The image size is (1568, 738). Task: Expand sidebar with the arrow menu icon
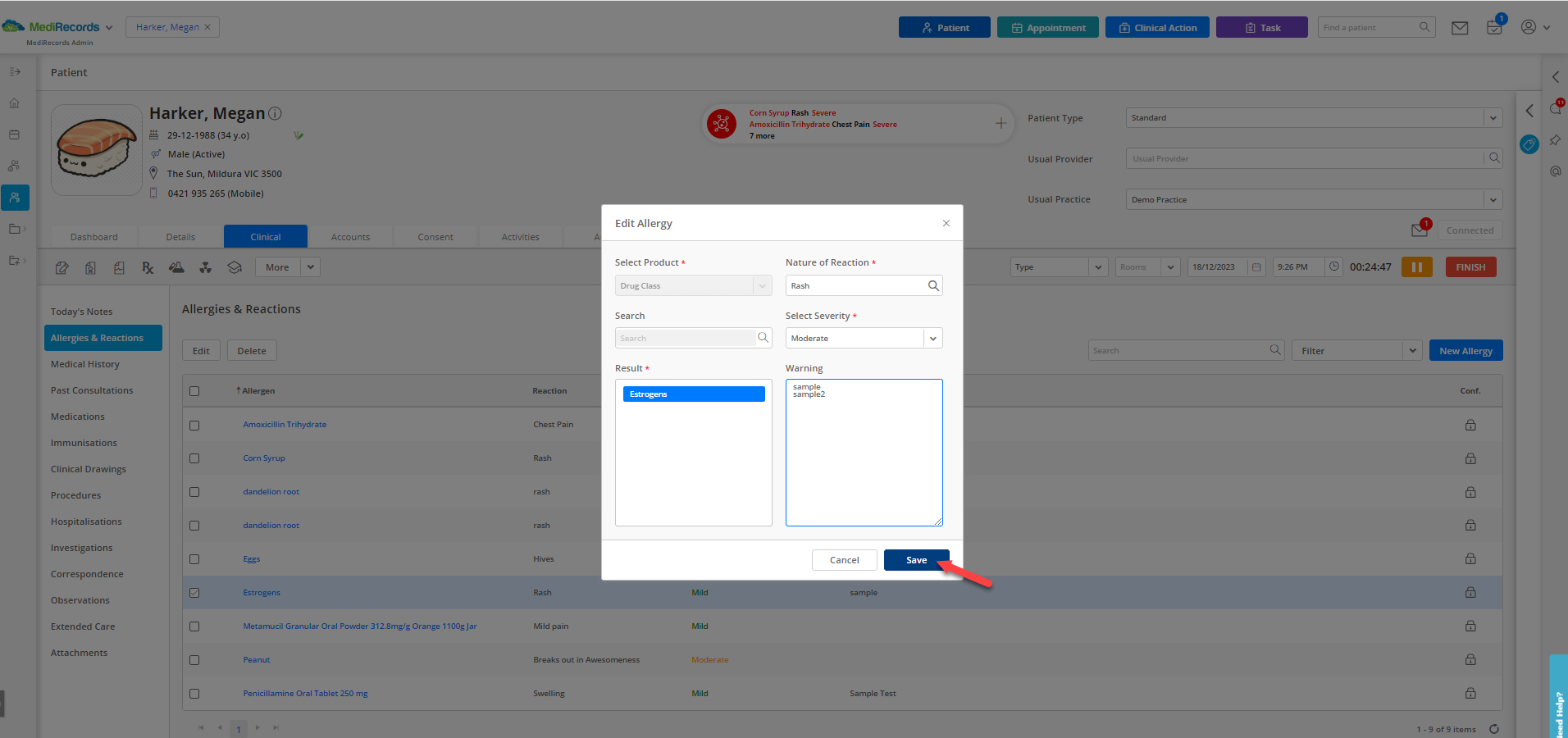[x=15, y=72]
